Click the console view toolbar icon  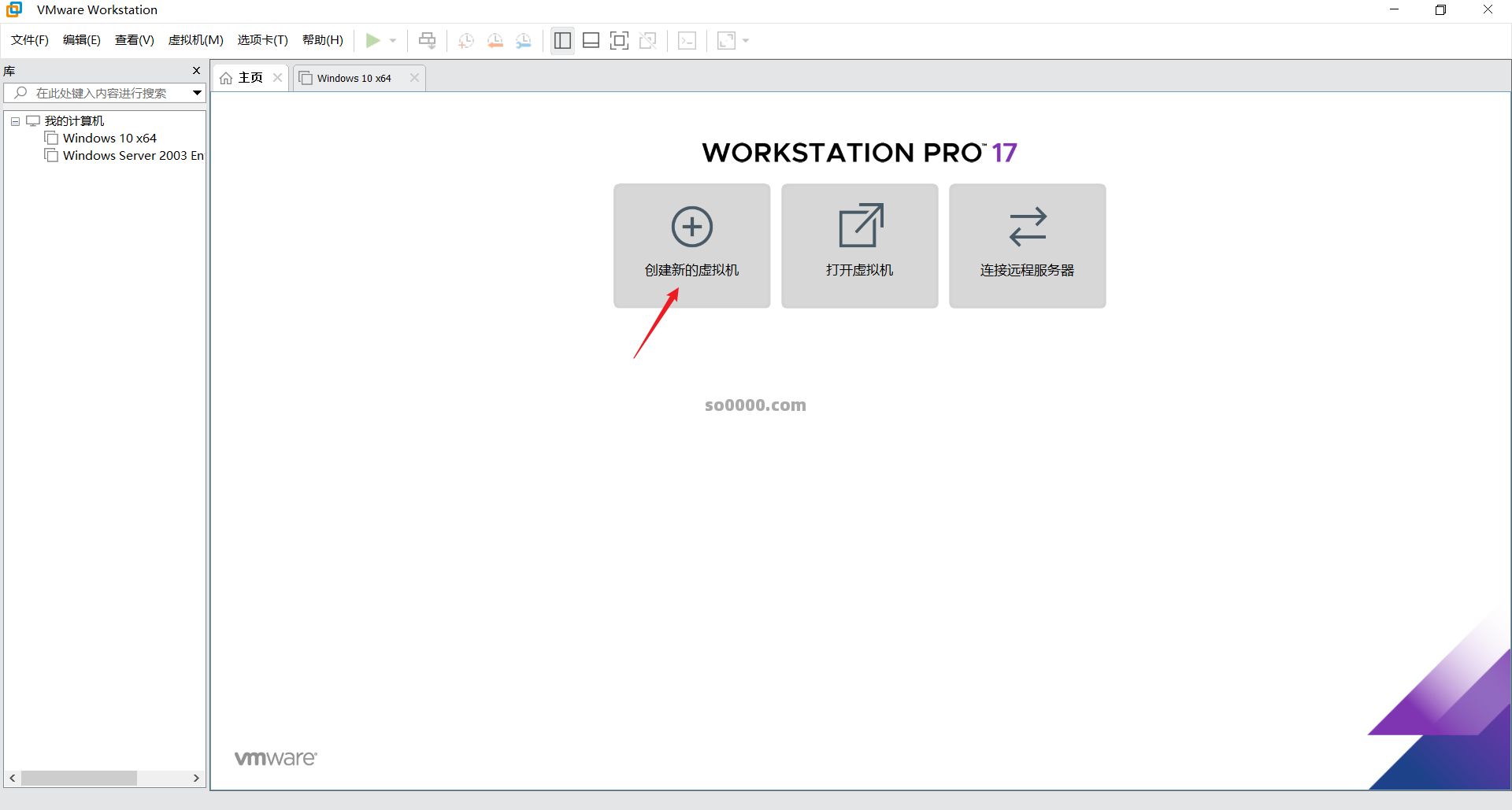[687, 41]
